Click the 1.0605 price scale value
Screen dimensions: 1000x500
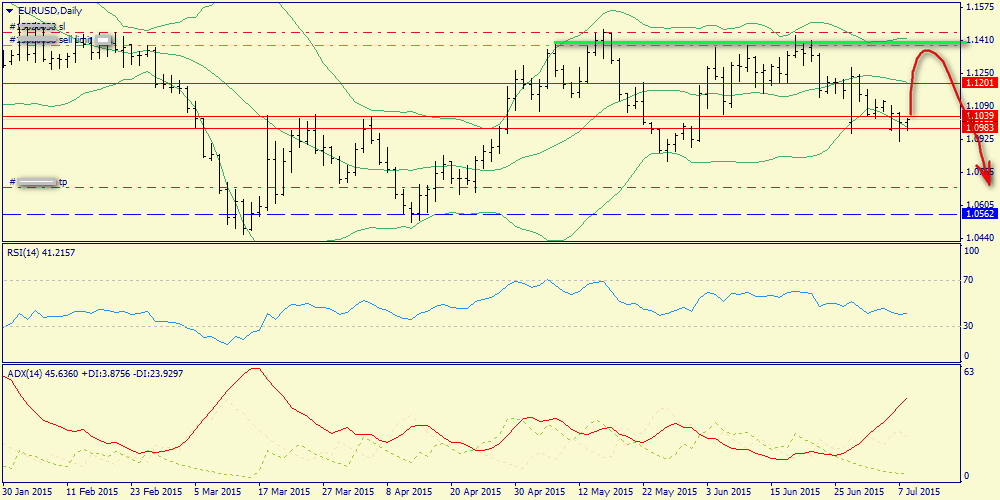980,203
